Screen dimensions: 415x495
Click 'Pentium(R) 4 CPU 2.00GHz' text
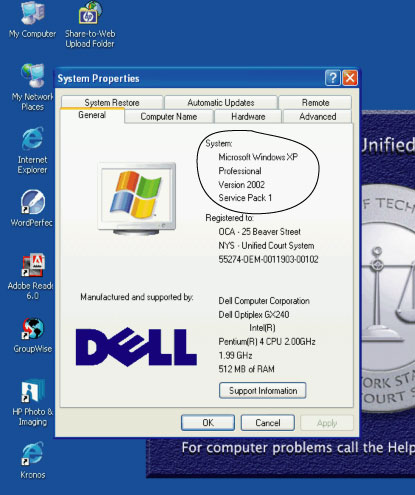[x=267, y=342]
